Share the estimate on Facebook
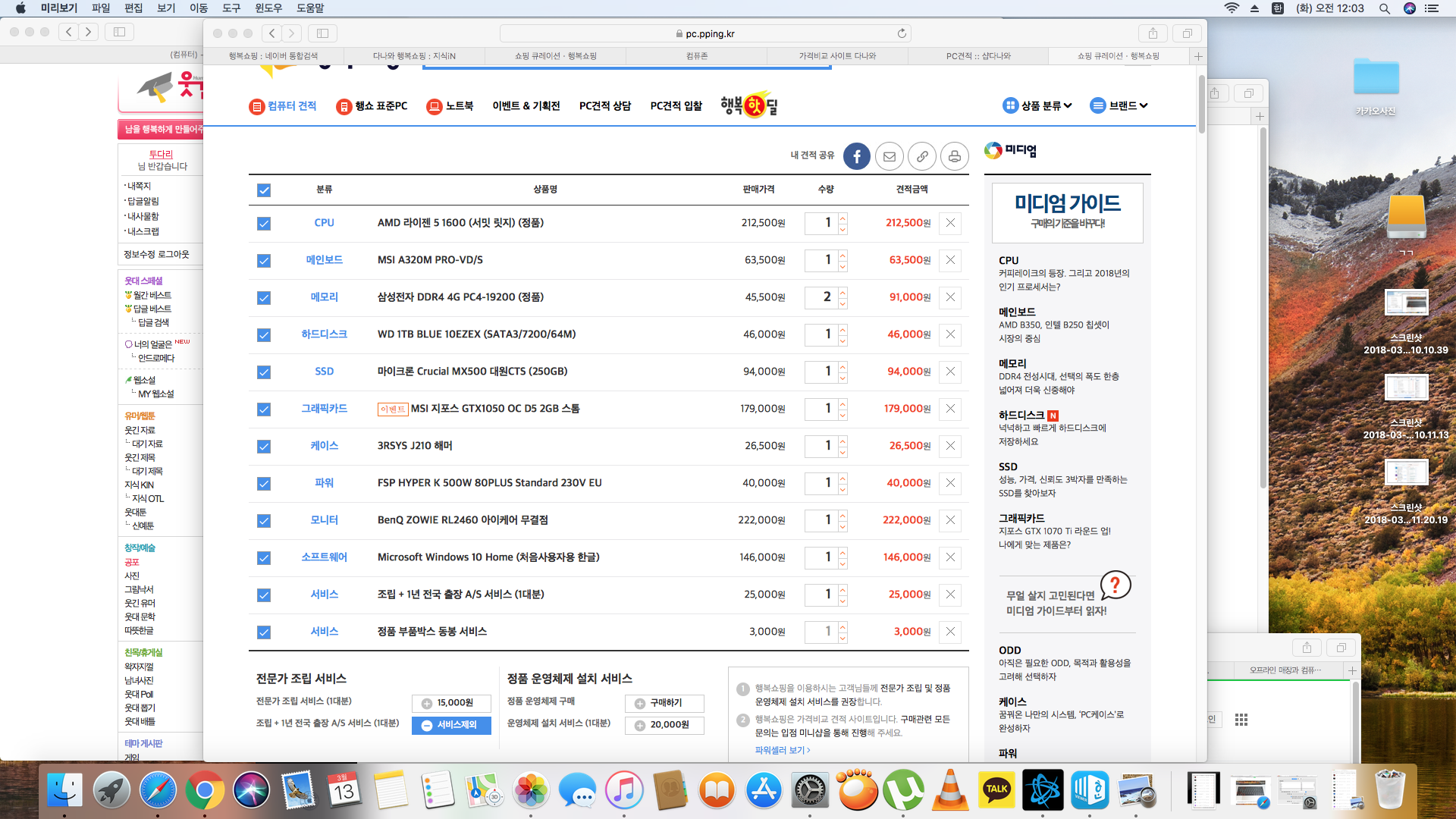Viewport: 1456px width, 819px height. [857, 156]
